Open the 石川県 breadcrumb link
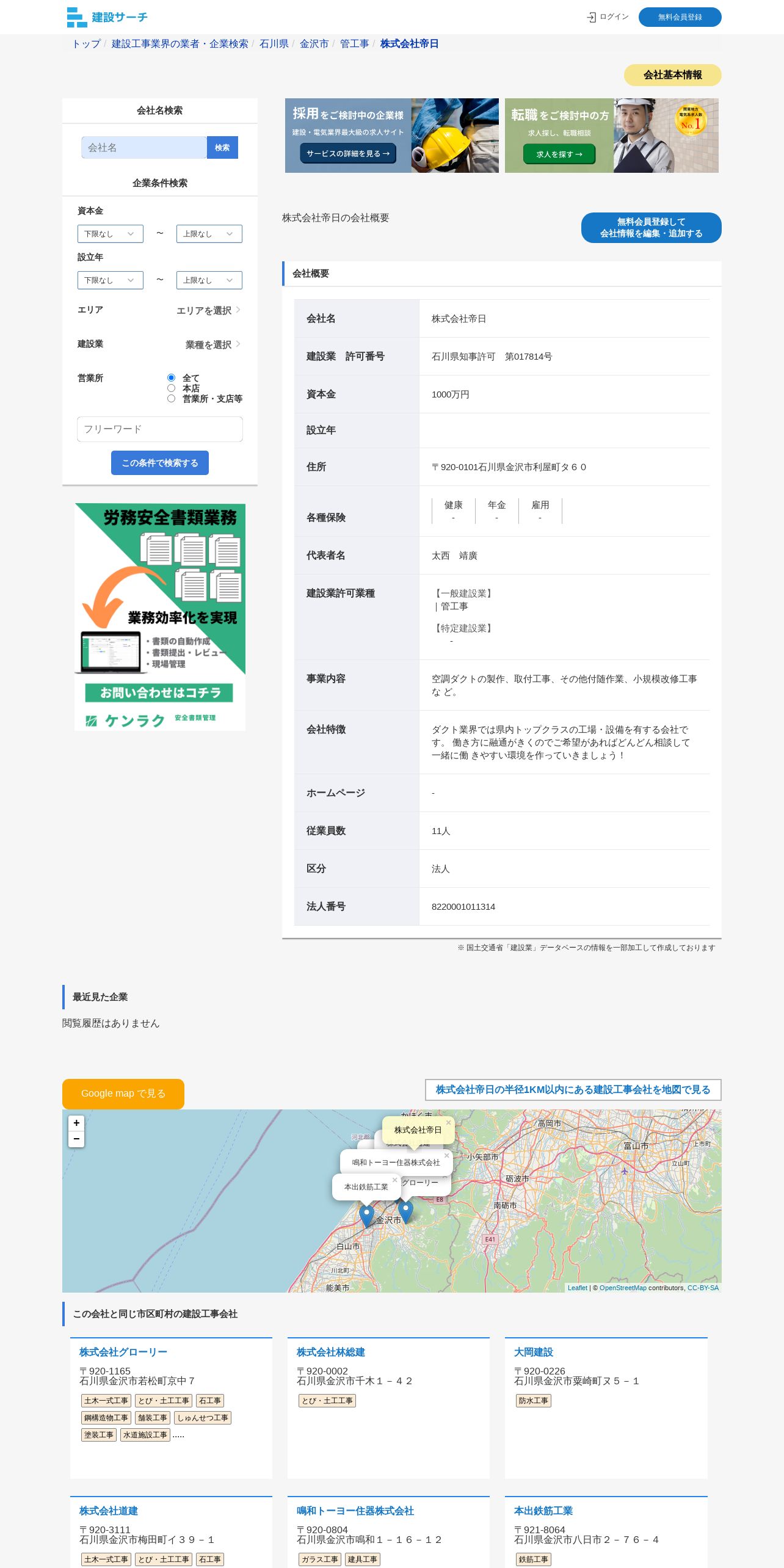This screenshot has width=784, height=1568. click(274, 44)
